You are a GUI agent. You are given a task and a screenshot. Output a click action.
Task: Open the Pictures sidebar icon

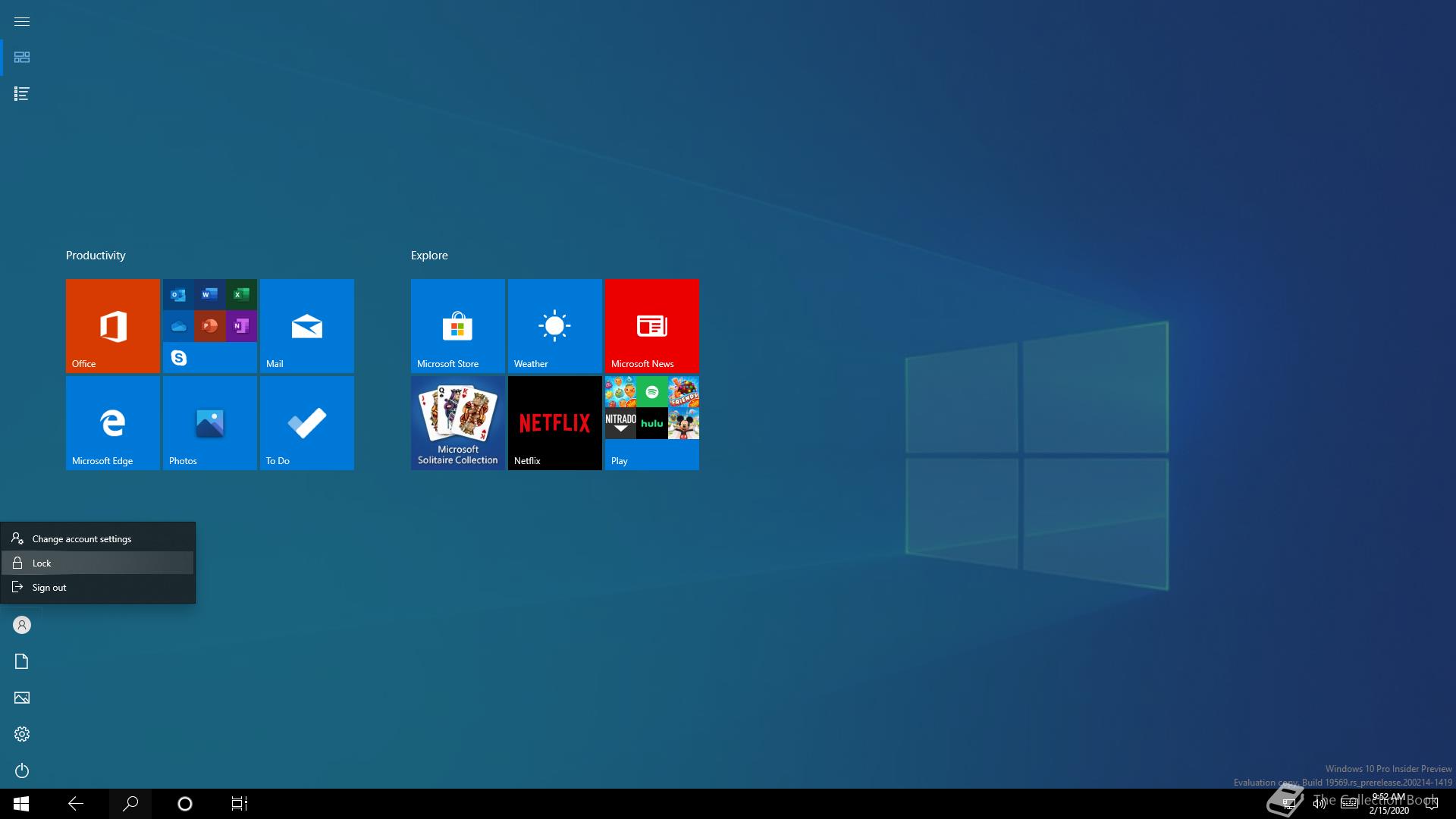pyautogui.click(x=22, y=698)
